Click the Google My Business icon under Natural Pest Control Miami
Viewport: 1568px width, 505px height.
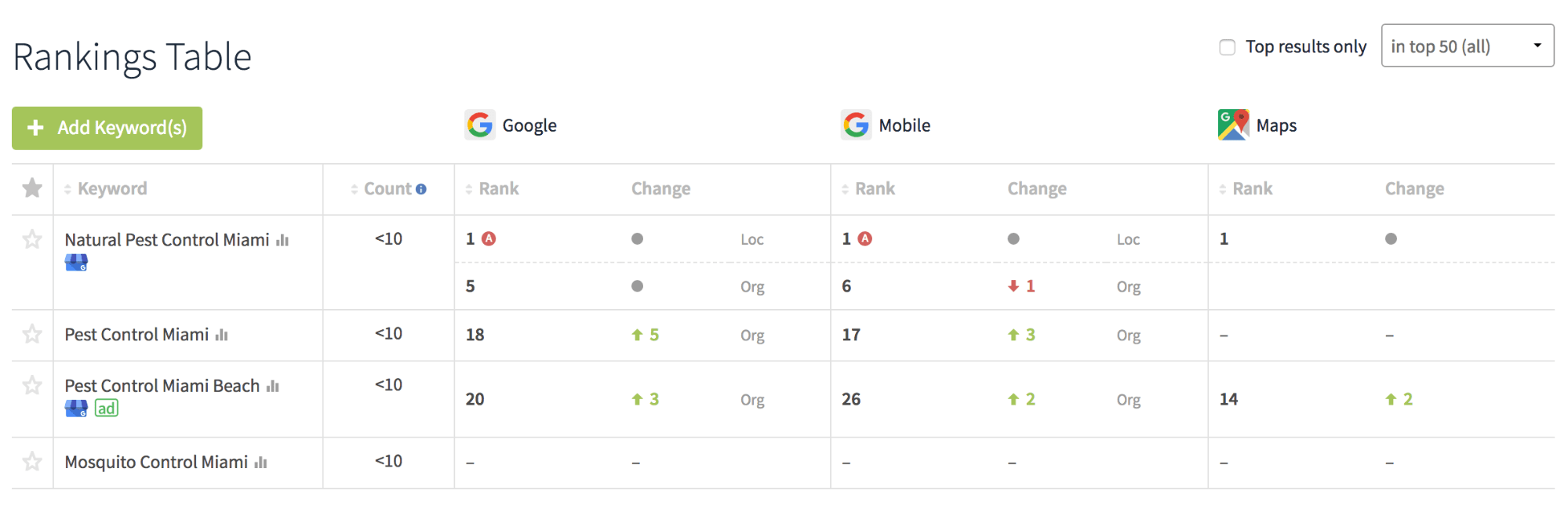pyautogui.click(x=76, y=263)
